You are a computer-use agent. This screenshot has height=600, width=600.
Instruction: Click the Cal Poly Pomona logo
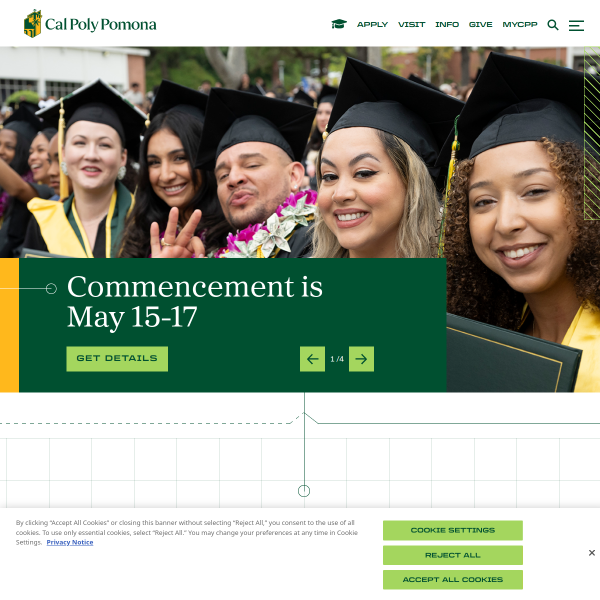click(90, 24)
